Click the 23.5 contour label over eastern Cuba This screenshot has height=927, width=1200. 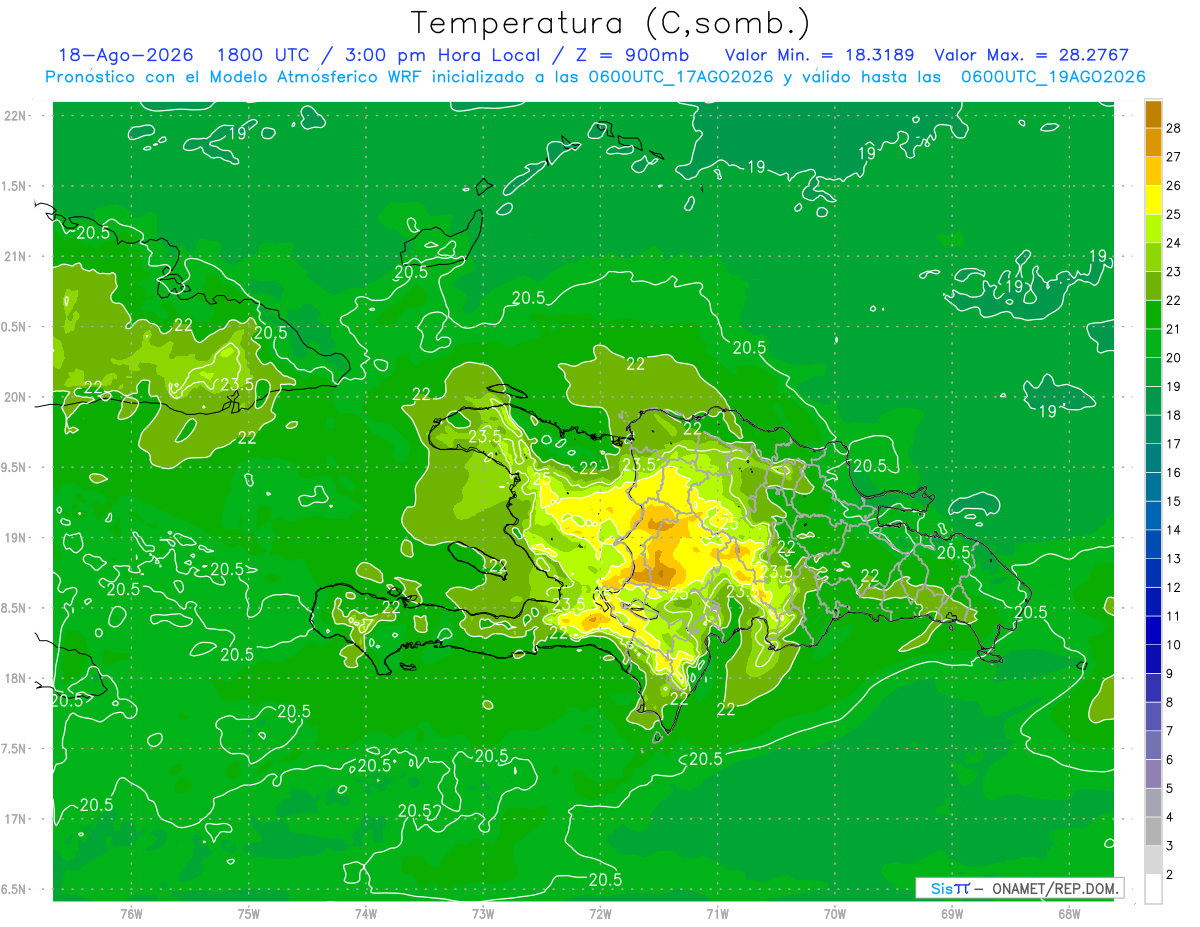pos(237,384)
